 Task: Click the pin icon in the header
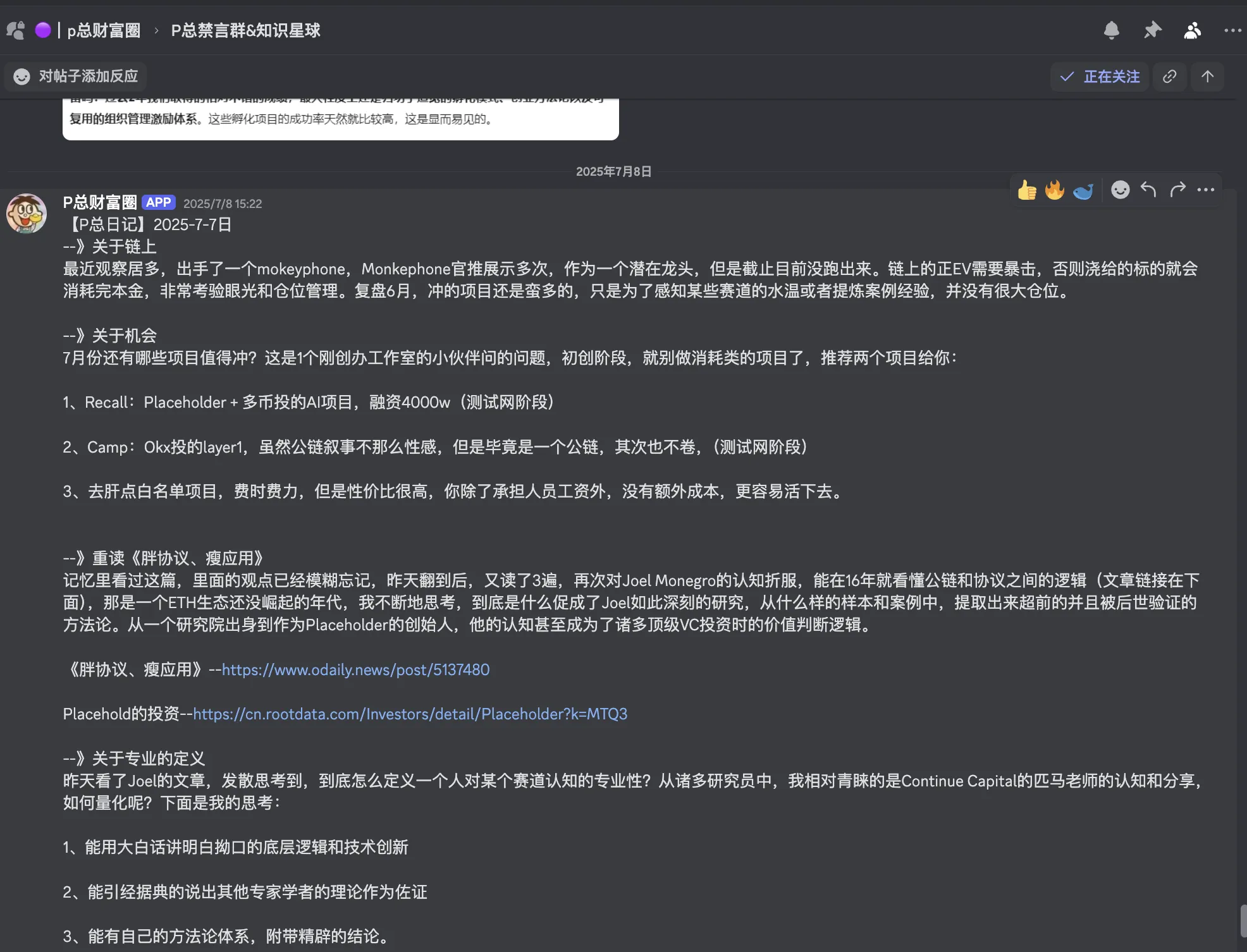[1152, 30]
